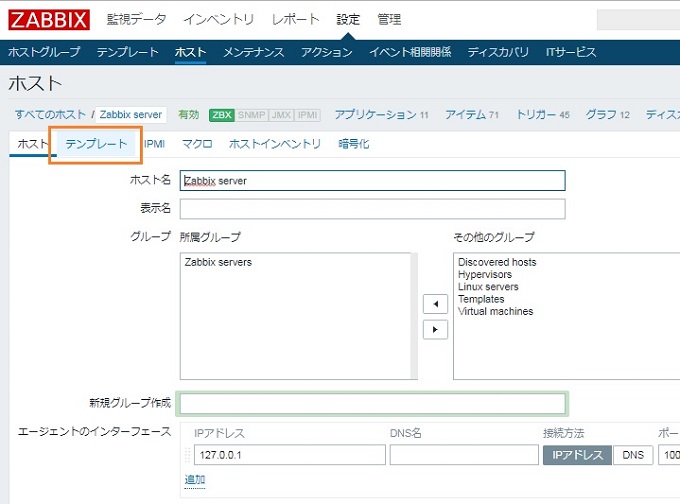The width and height of the screenshot is (680, 504).
Task: Click the ホスト名 input field
Action: click(x=373, y=180)
